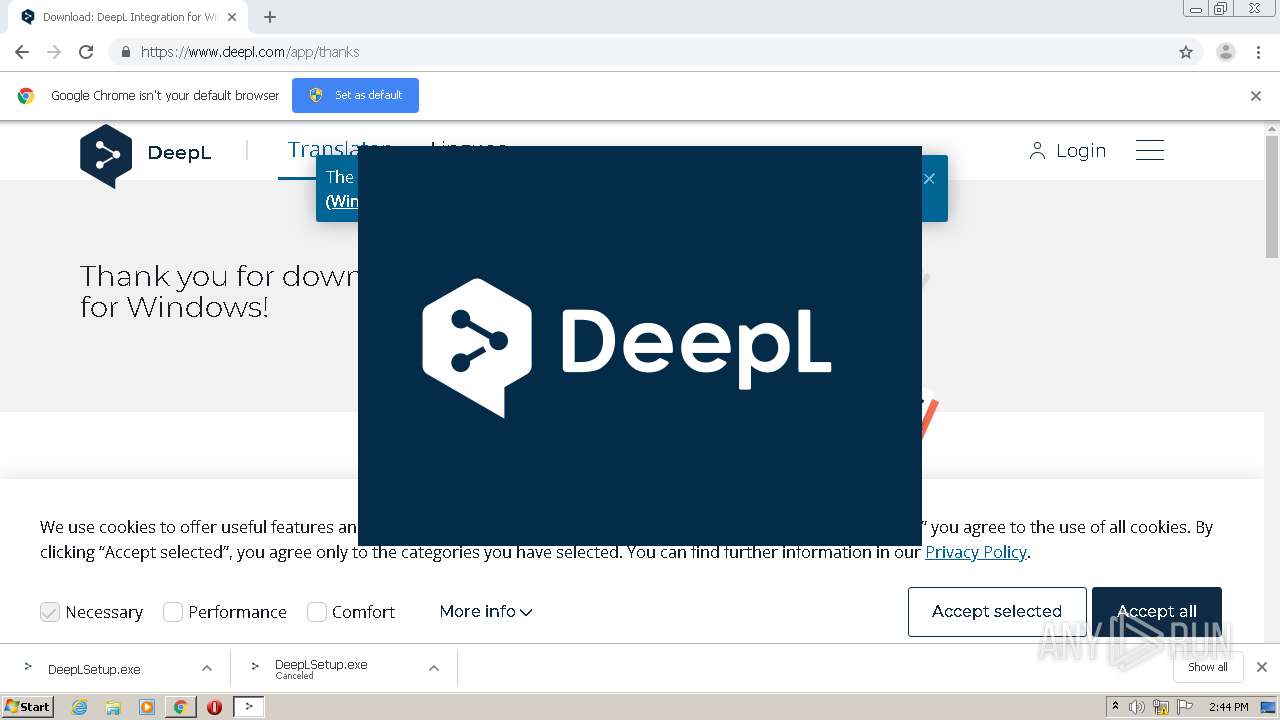
Task: Click Show all downloads button
Action: (1208, 667)
